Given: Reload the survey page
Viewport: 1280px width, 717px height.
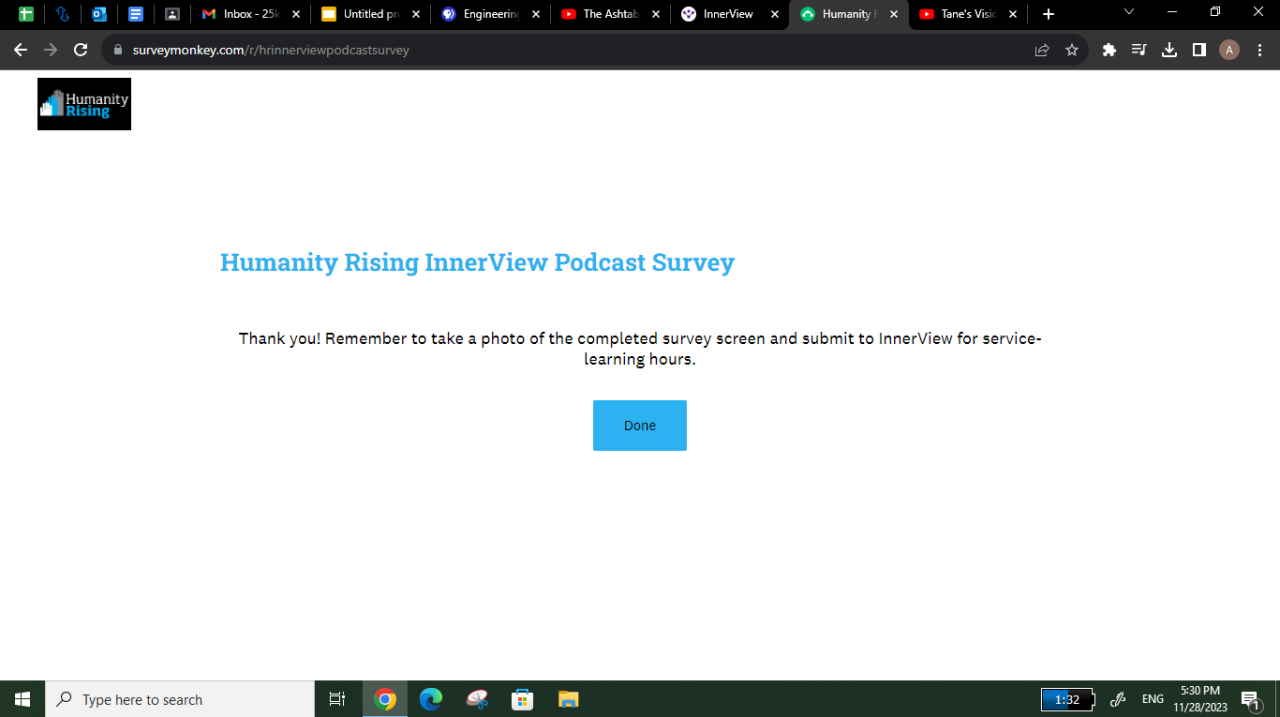Looking at the screenshot, I should click(81, 50).
